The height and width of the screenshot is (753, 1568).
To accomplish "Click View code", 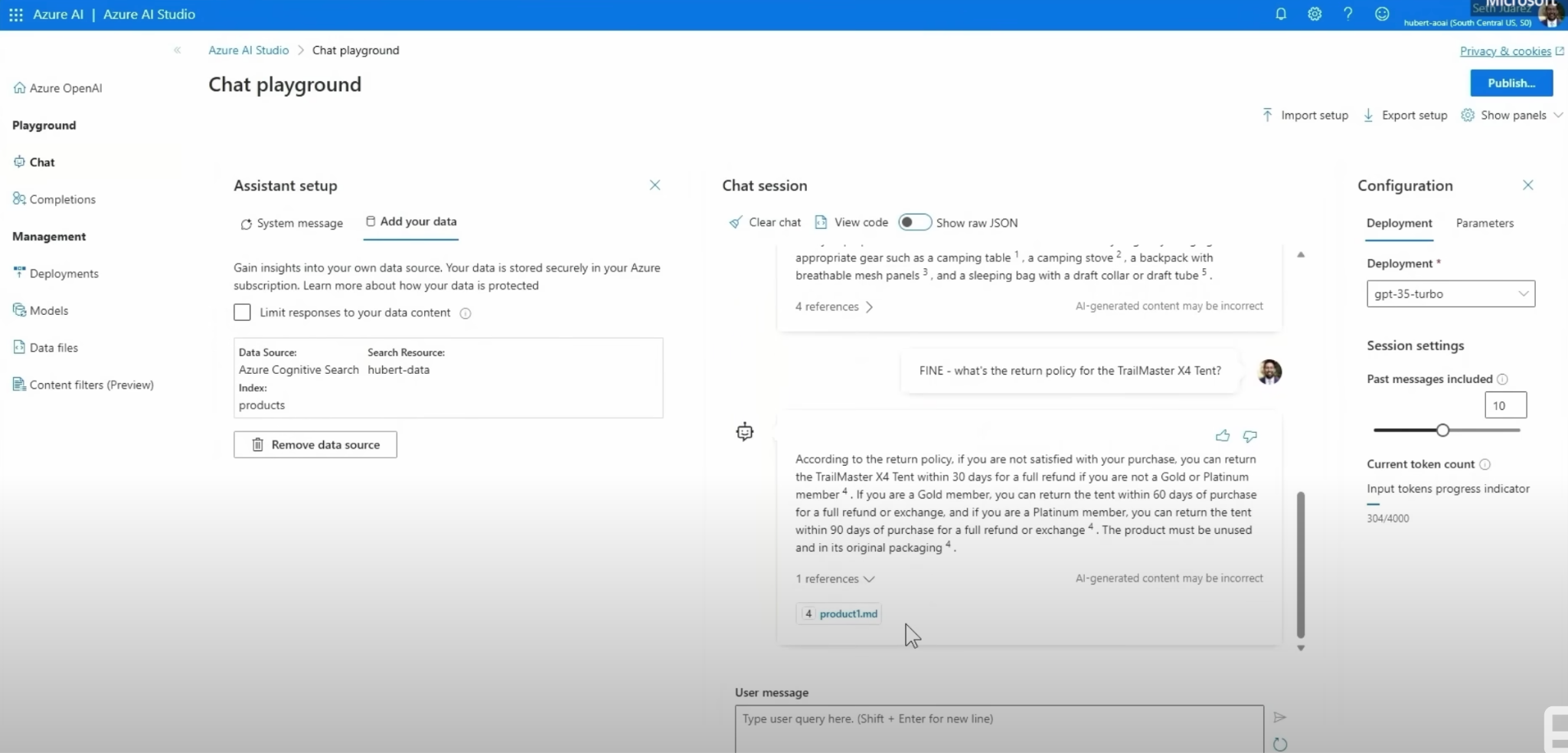I will click(851, 222).
